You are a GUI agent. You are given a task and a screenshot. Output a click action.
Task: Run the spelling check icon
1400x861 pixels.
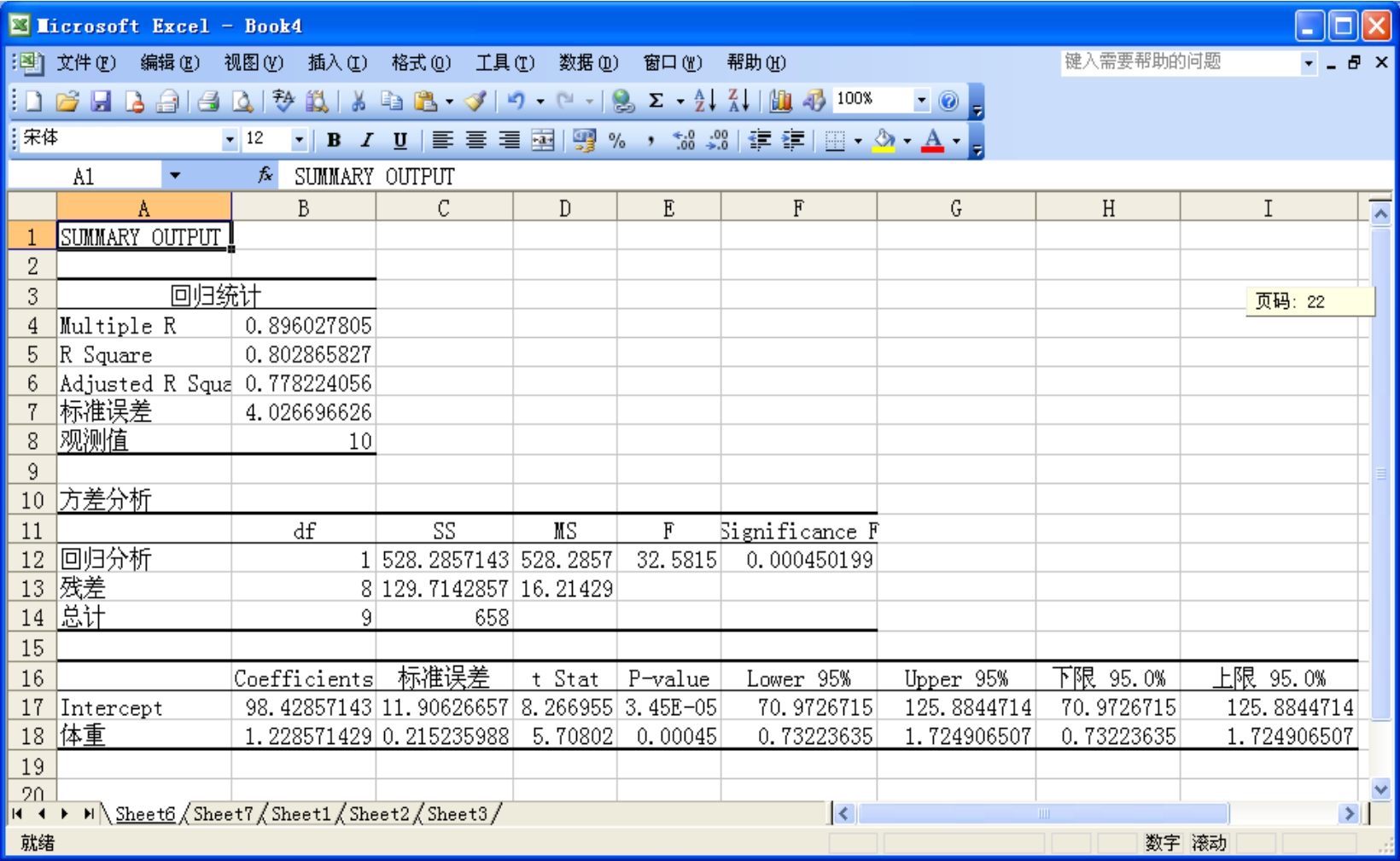tap(283, 102)
